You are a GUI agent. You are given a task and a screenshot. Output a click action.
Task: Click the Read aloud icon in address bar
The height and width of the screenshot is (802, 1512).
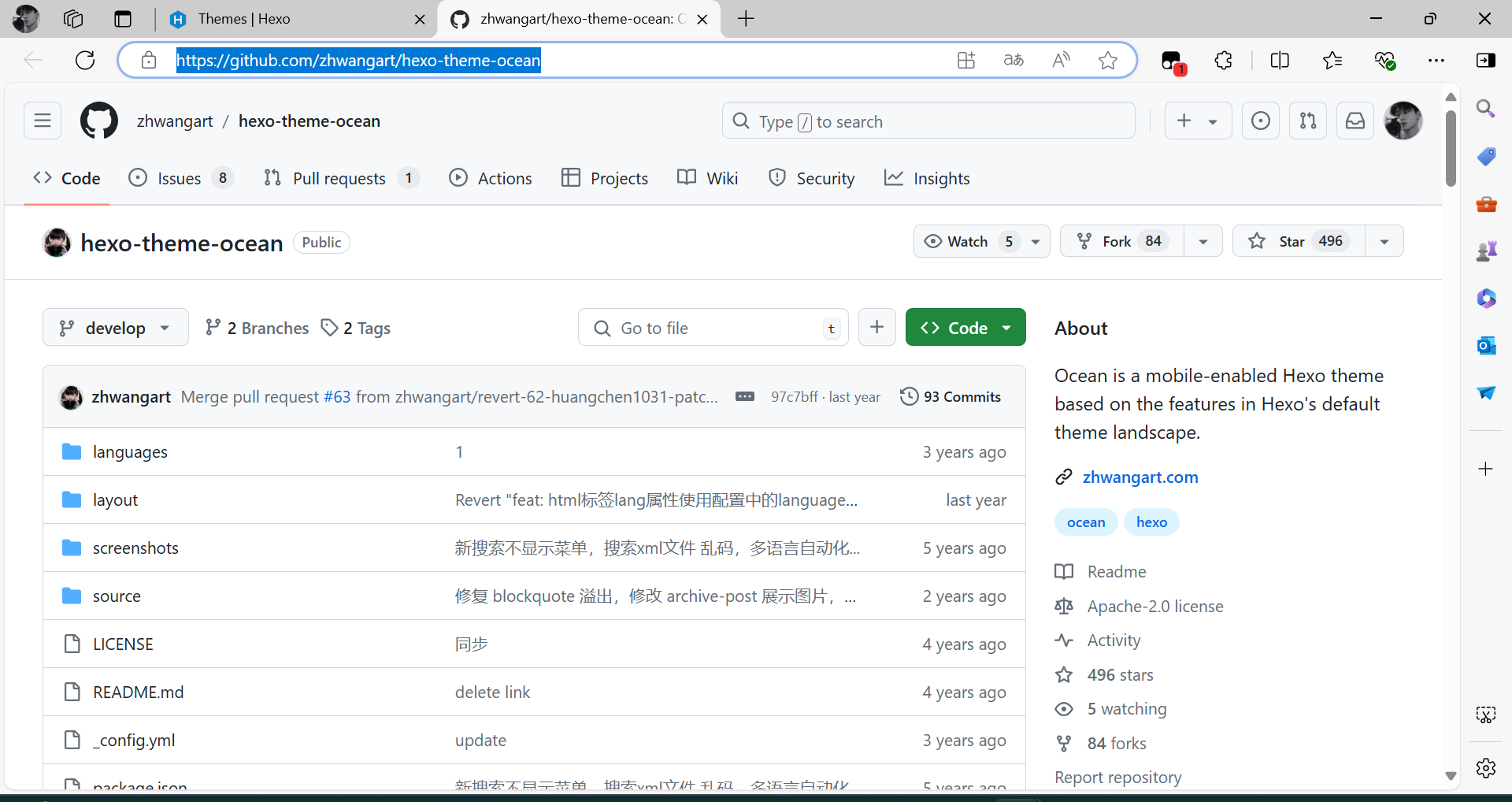click(1061, 60)
